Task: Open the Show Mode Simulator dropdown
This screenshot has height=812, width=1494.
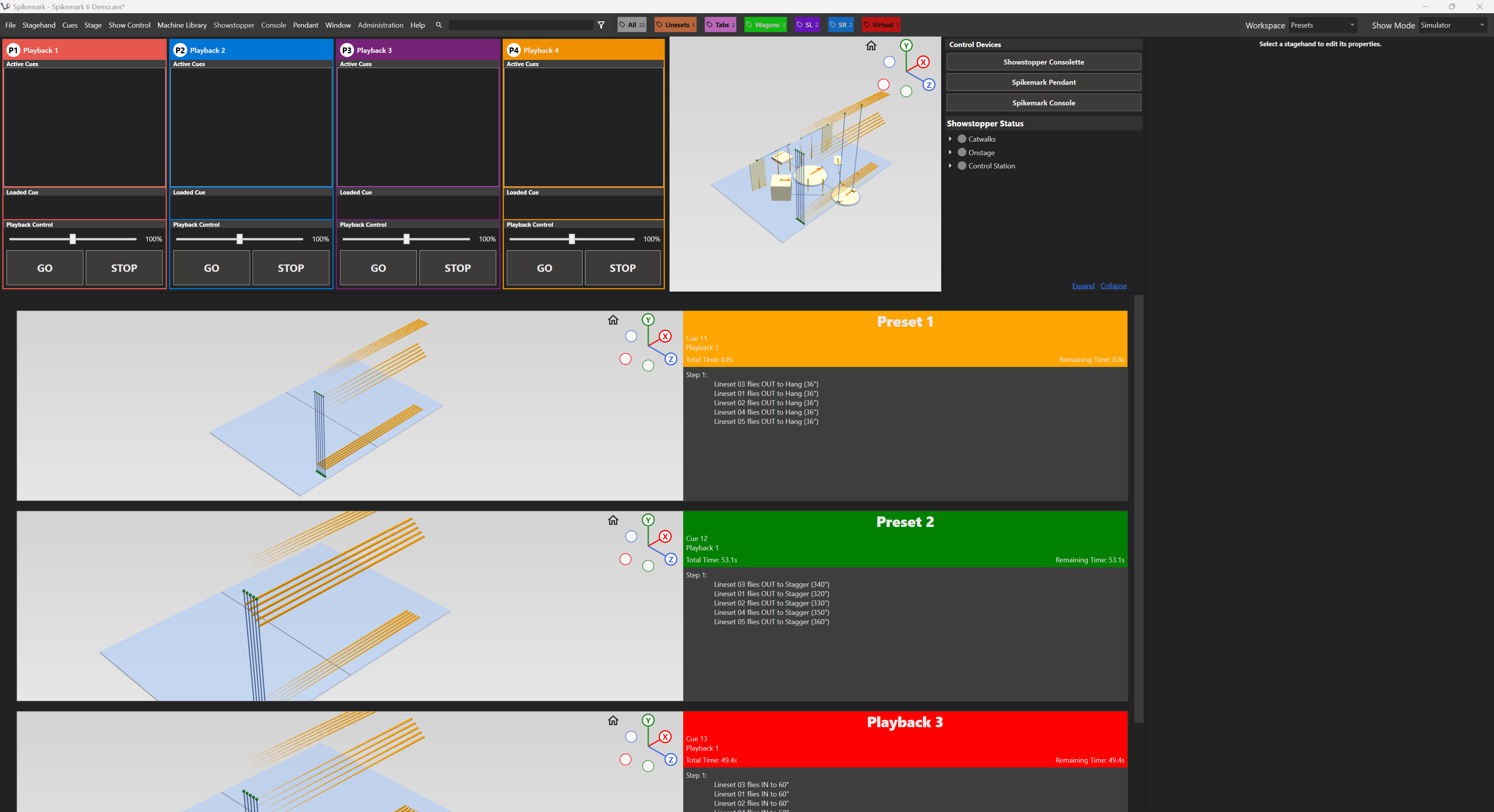Action: click(x=1453, y=25)
